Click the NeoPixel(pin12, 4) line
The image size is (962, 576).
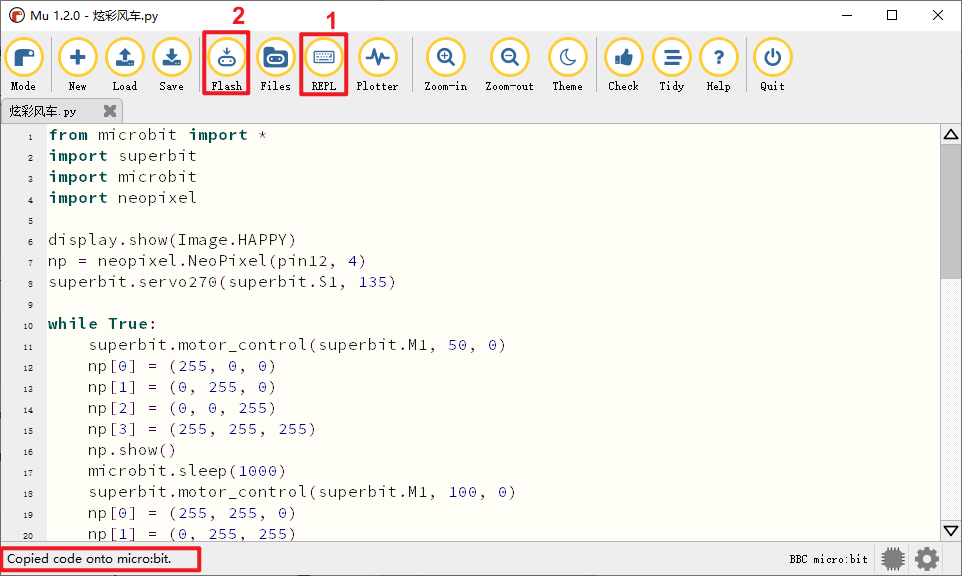coord(207,261)
